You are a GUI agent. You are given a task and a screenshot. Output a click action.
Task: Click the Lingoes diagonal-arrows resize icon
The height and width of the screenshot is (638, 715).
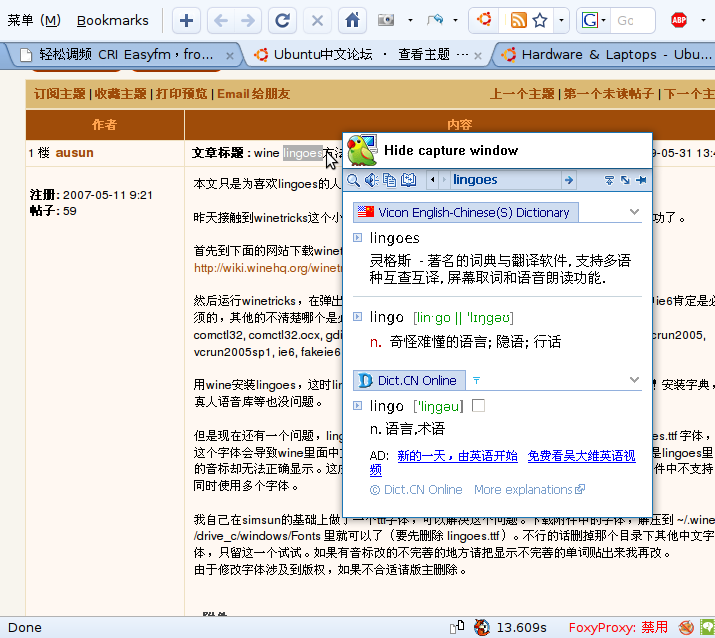(x=625, y=180)
